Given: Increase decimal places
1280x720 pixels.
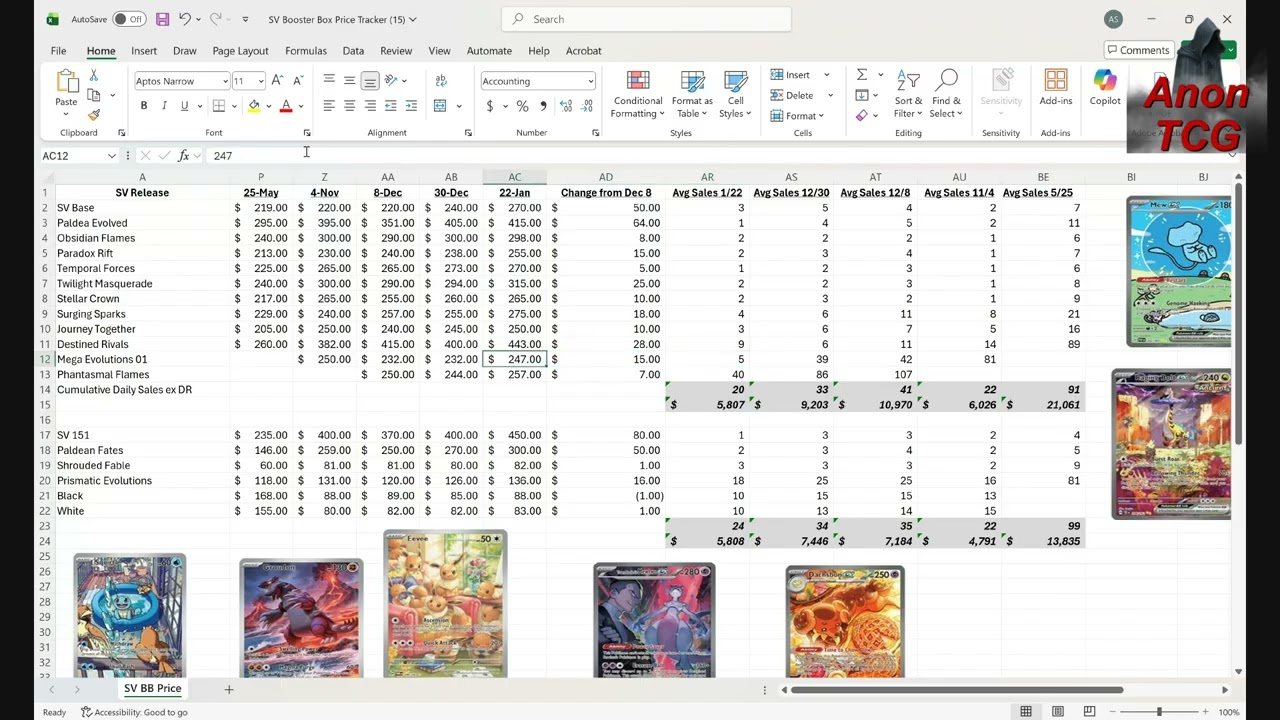Looking at the screenshot, I should tap(566, 106).
